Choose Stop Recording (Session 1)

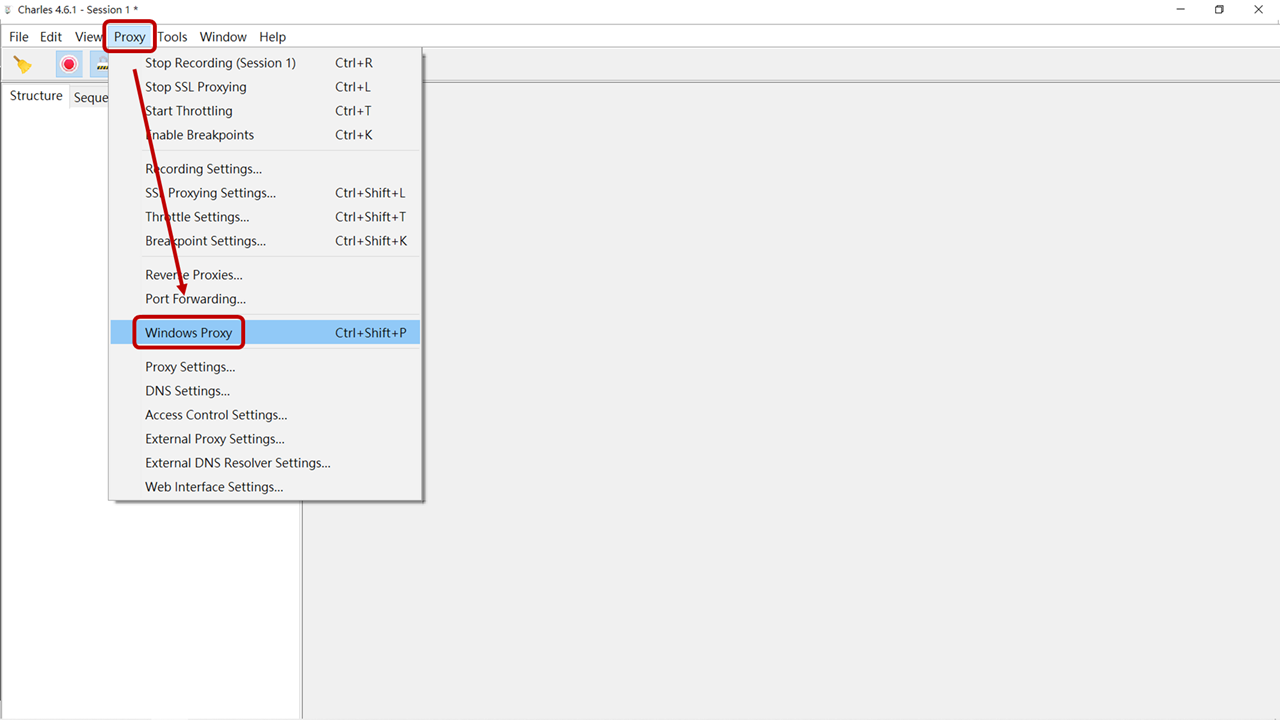(220, 63)
